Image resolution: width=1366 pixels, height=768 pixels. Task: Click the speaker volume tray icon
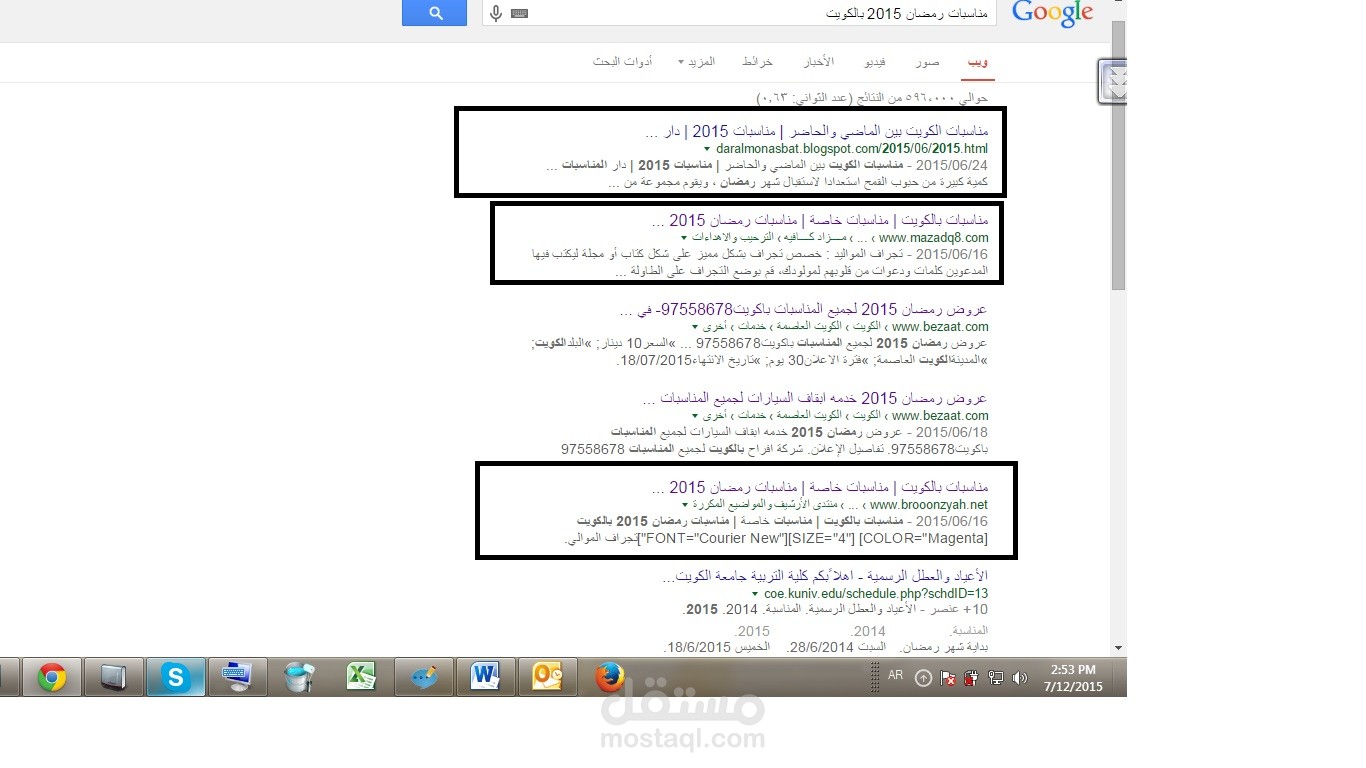[1019, 678]
